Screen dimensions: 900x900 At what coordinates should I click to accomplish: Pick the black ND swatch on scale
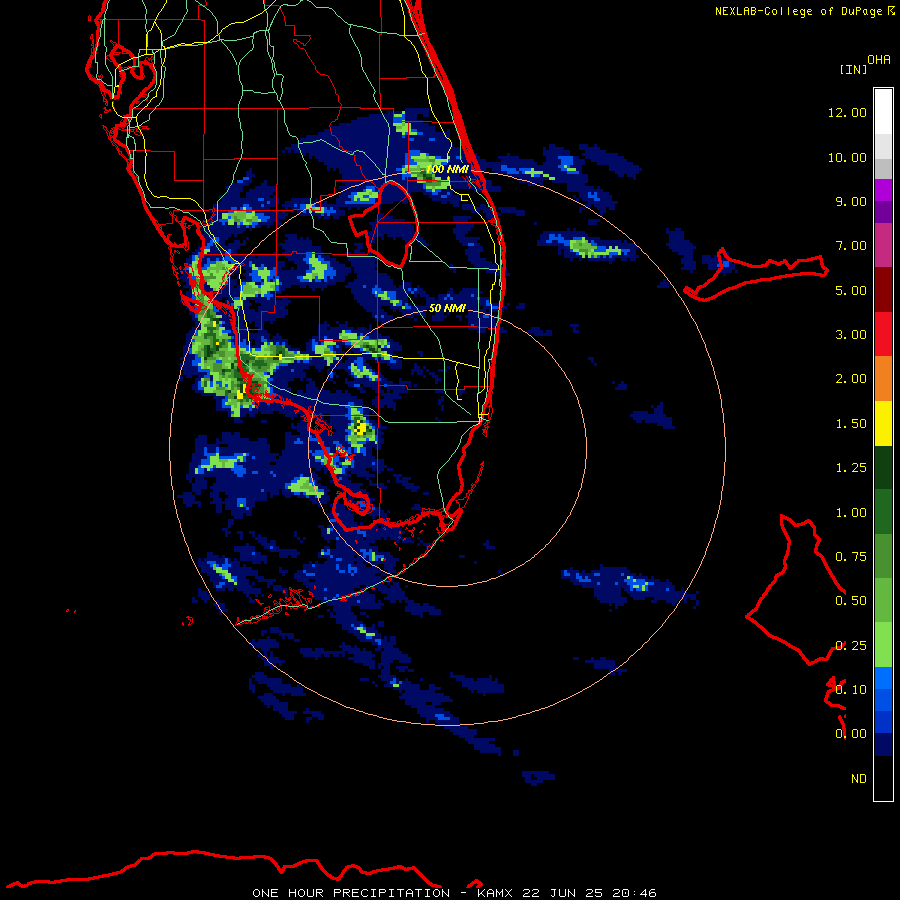tap(883, 778)
